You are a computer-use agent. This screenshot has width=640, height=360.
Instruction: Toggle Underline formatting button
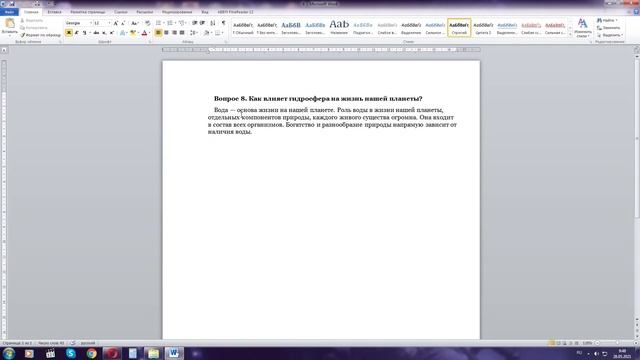pyautogui.click(x=84, y=33)
